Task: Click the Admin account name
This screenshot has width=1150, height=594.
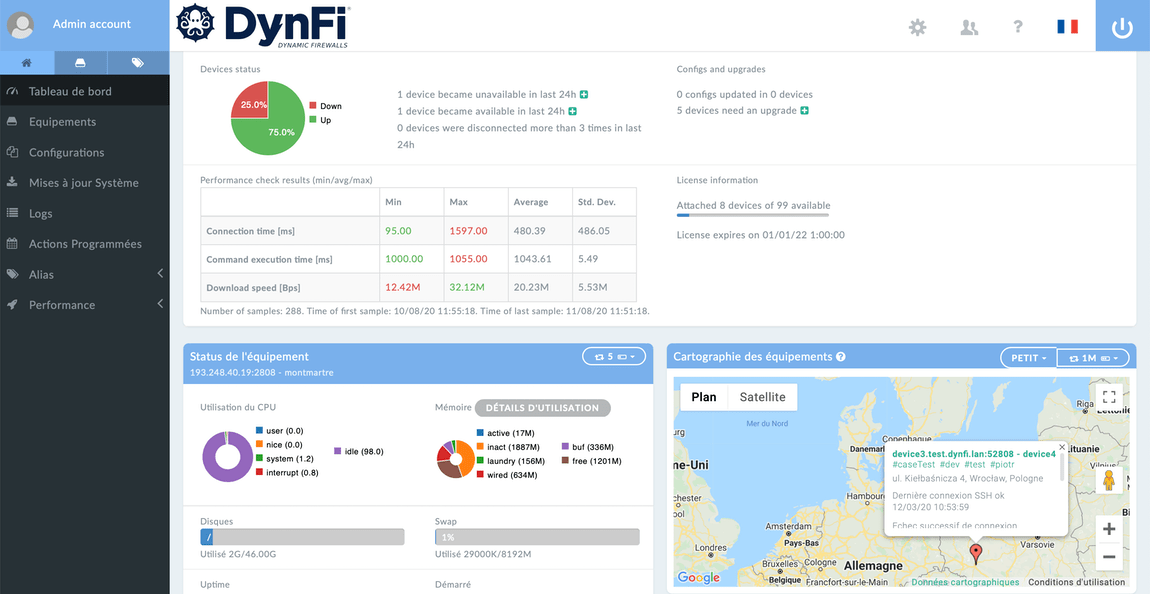Action: point(92,24)
